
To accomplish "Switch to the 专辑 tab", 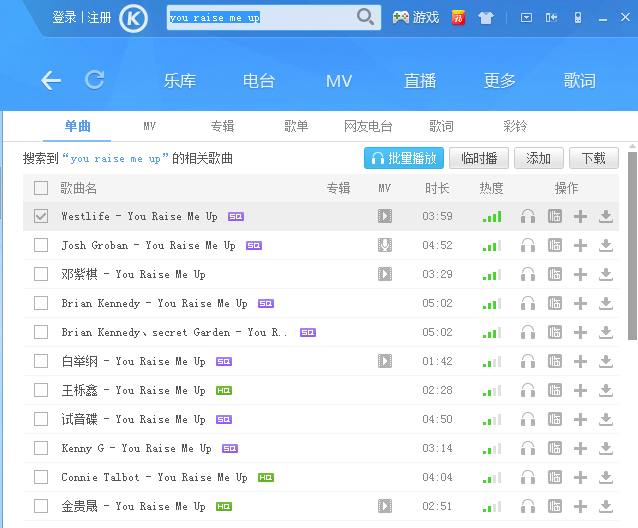I will coord(222,126).
